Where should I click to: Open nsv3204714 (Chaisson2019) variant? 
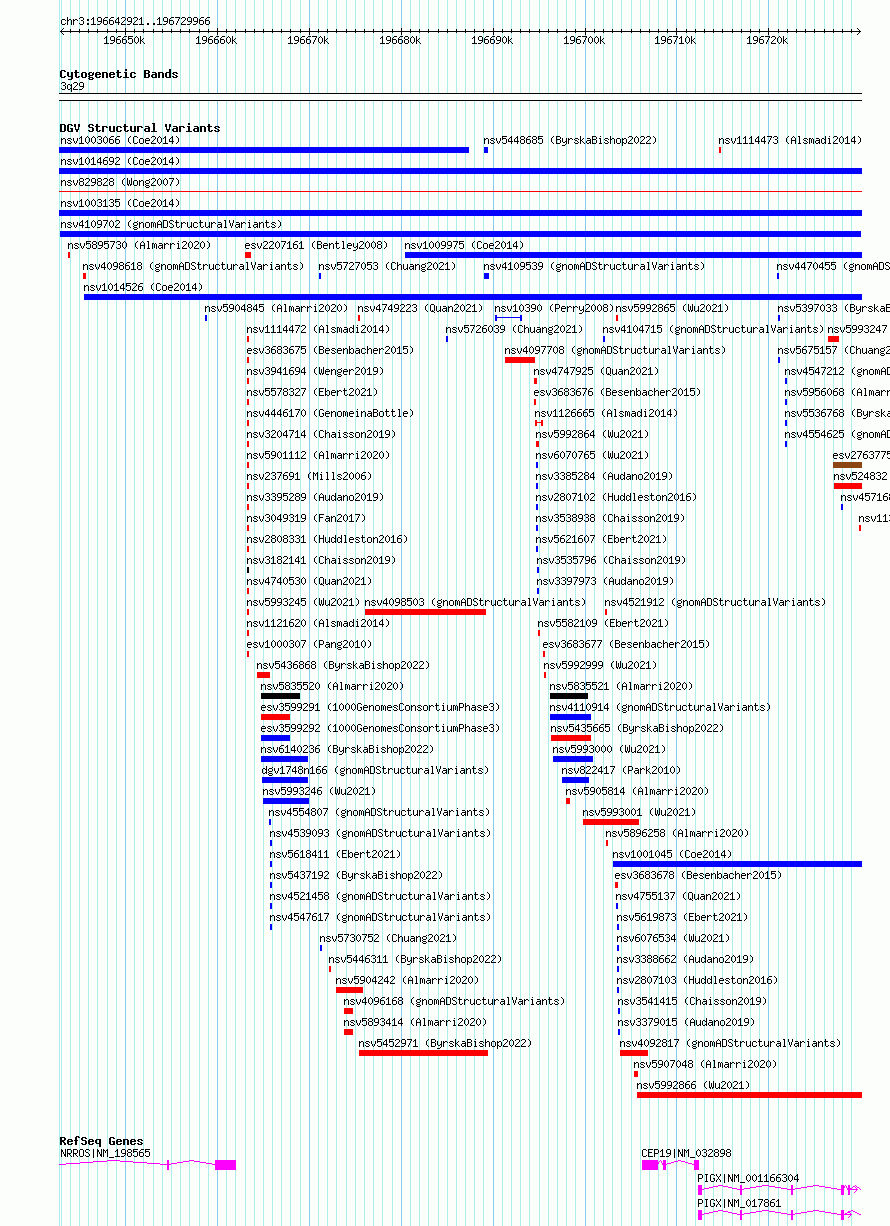point(321,435)
